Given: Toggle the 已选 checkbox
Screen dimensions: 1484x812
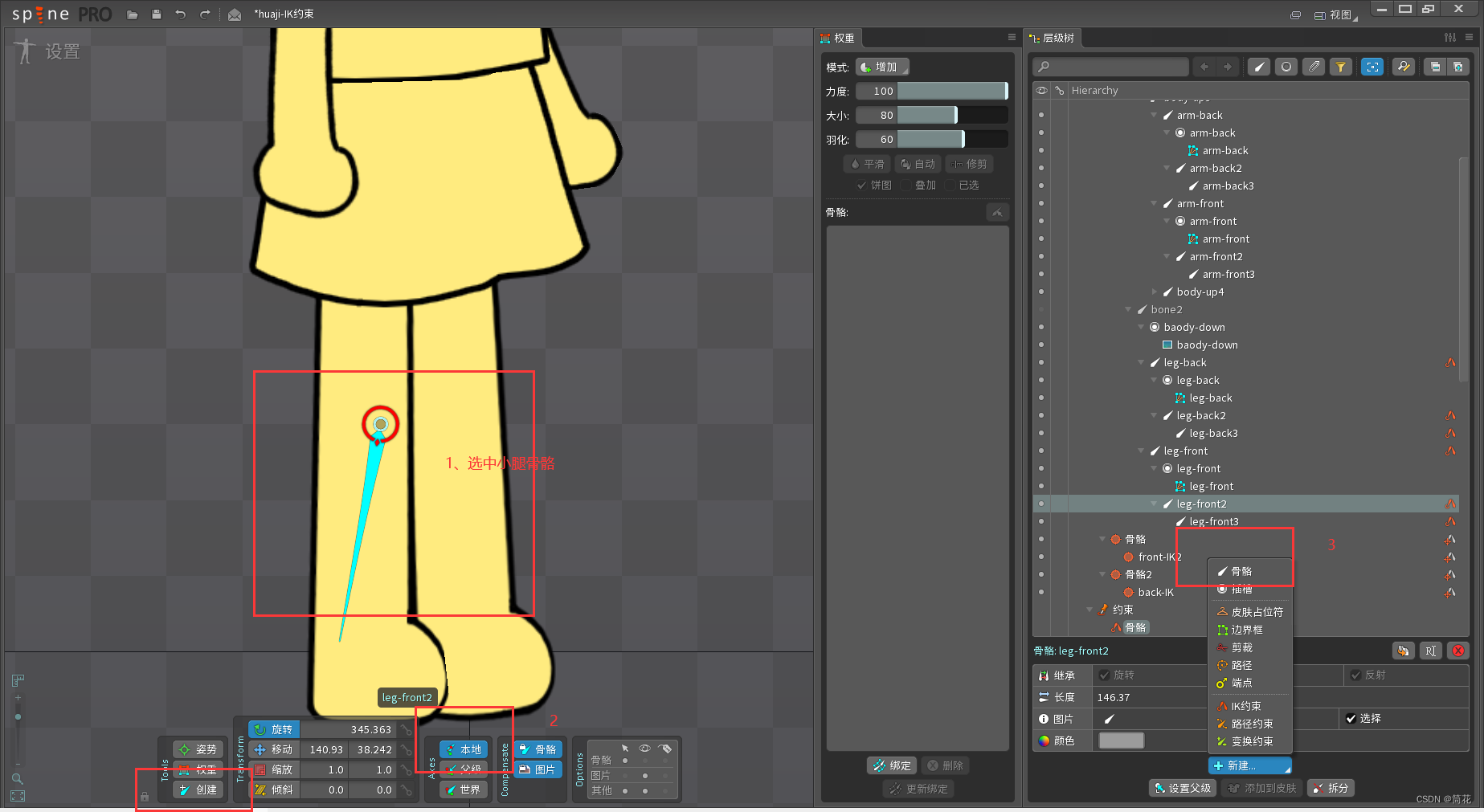Looking at the screenshot, I should (950, 185).
